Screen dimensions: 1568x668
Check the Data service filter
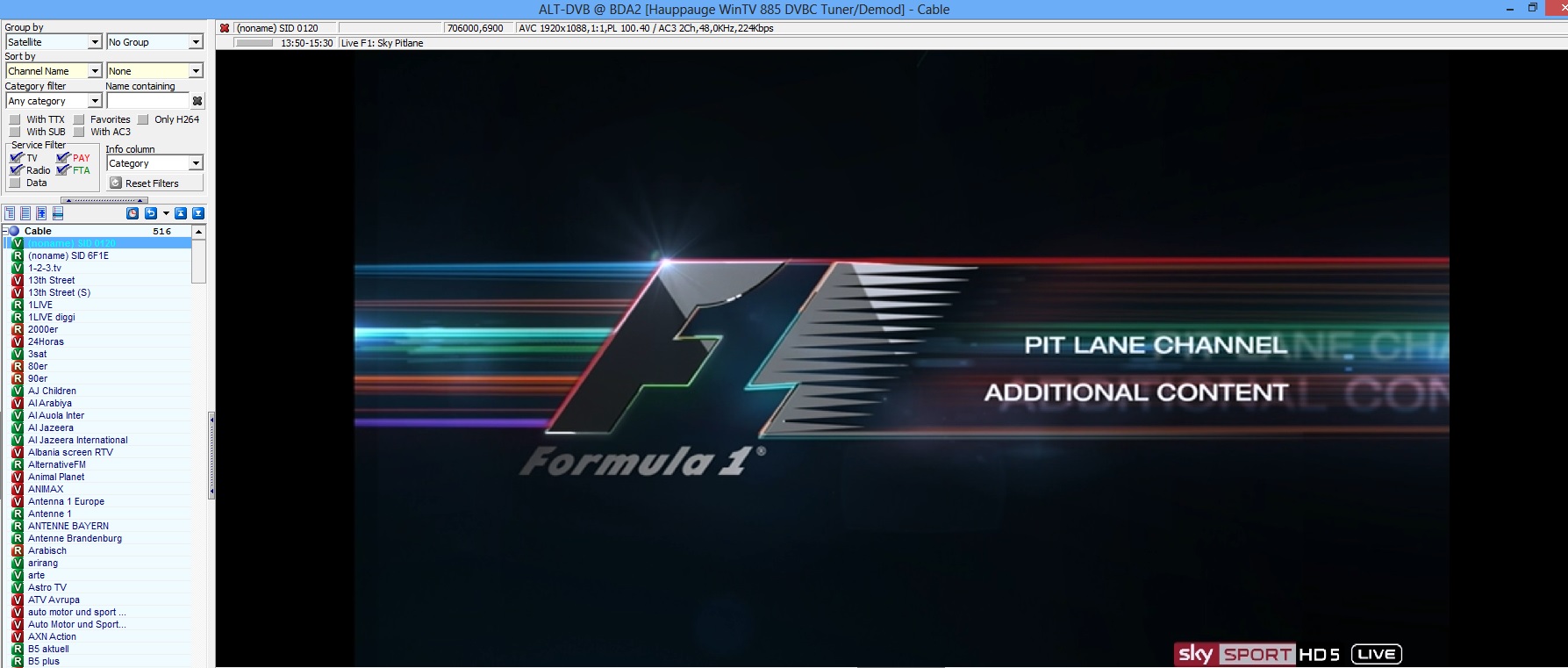[15, 183]
